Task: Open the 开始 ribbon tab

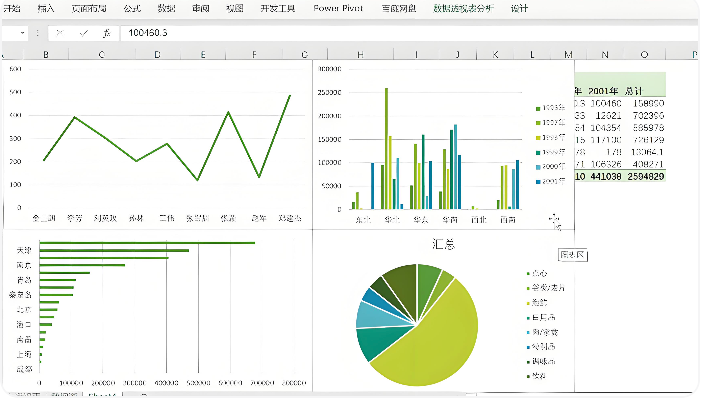Action: click(12, 8)
